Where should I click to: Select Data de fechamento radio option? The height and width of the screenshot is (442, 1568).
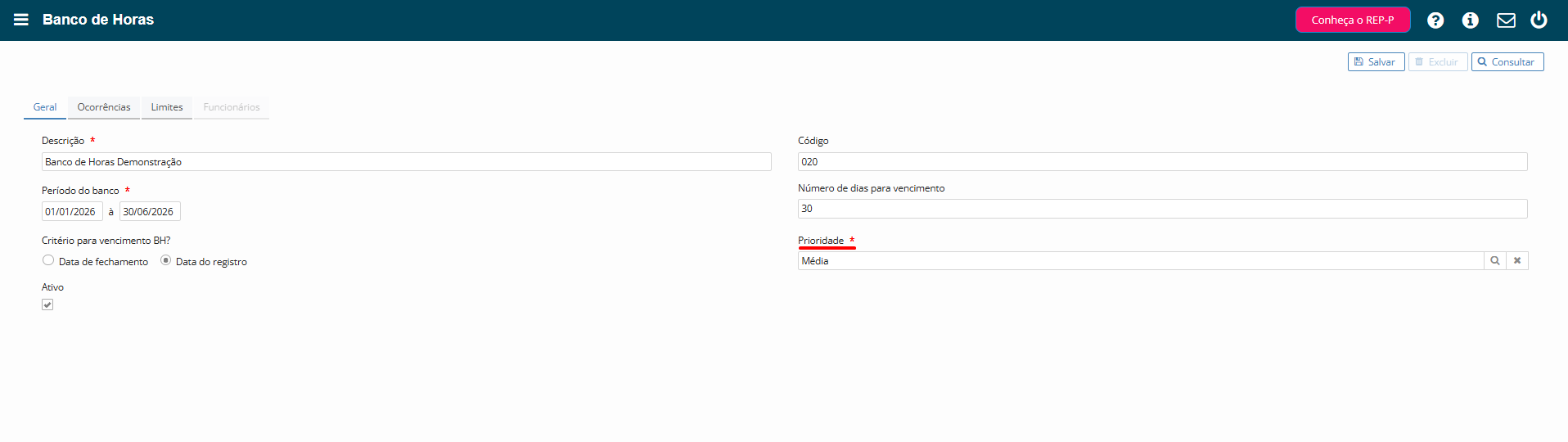[48, 260]
